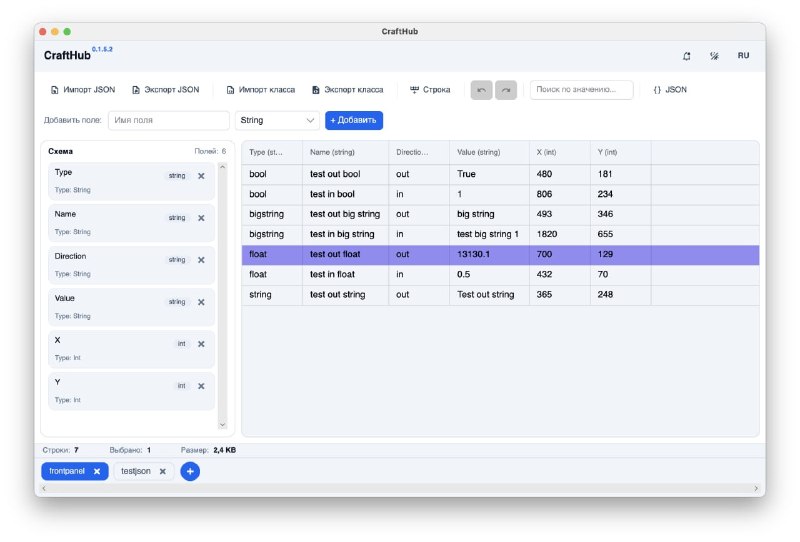
Task: Click the Name (string) column header
Action: (345, 152)
